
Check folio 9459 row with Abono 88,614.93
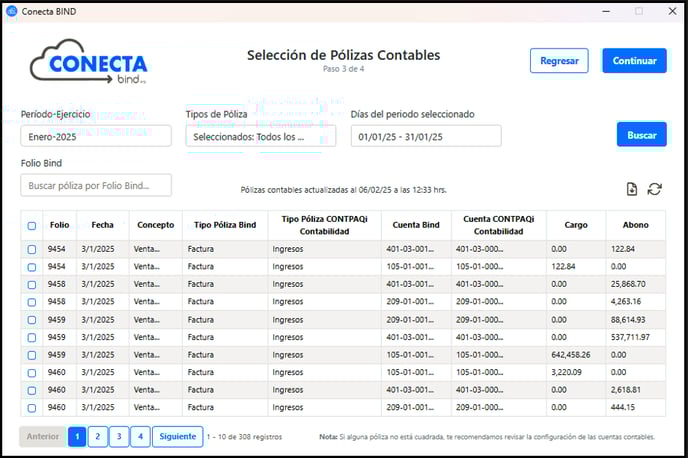(32, 320)
